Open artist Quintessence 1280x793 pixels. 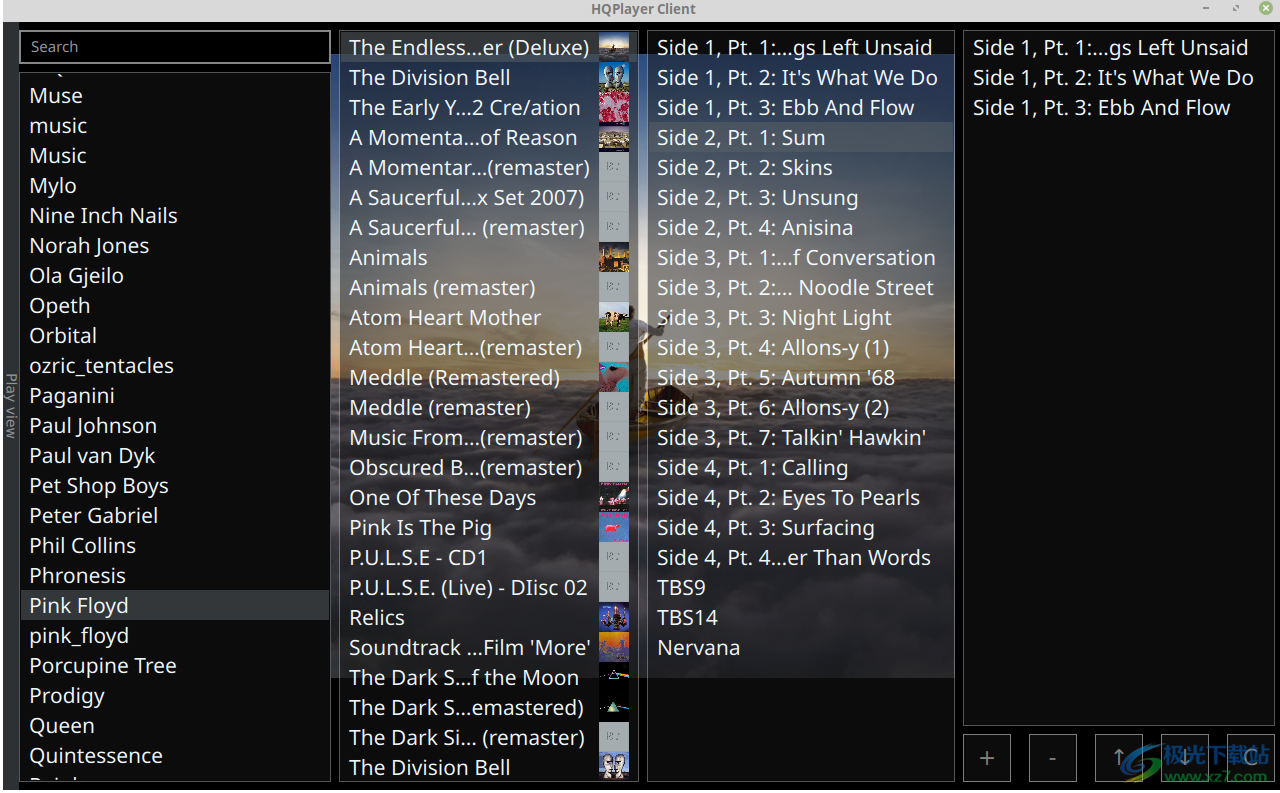pos(175,756)
